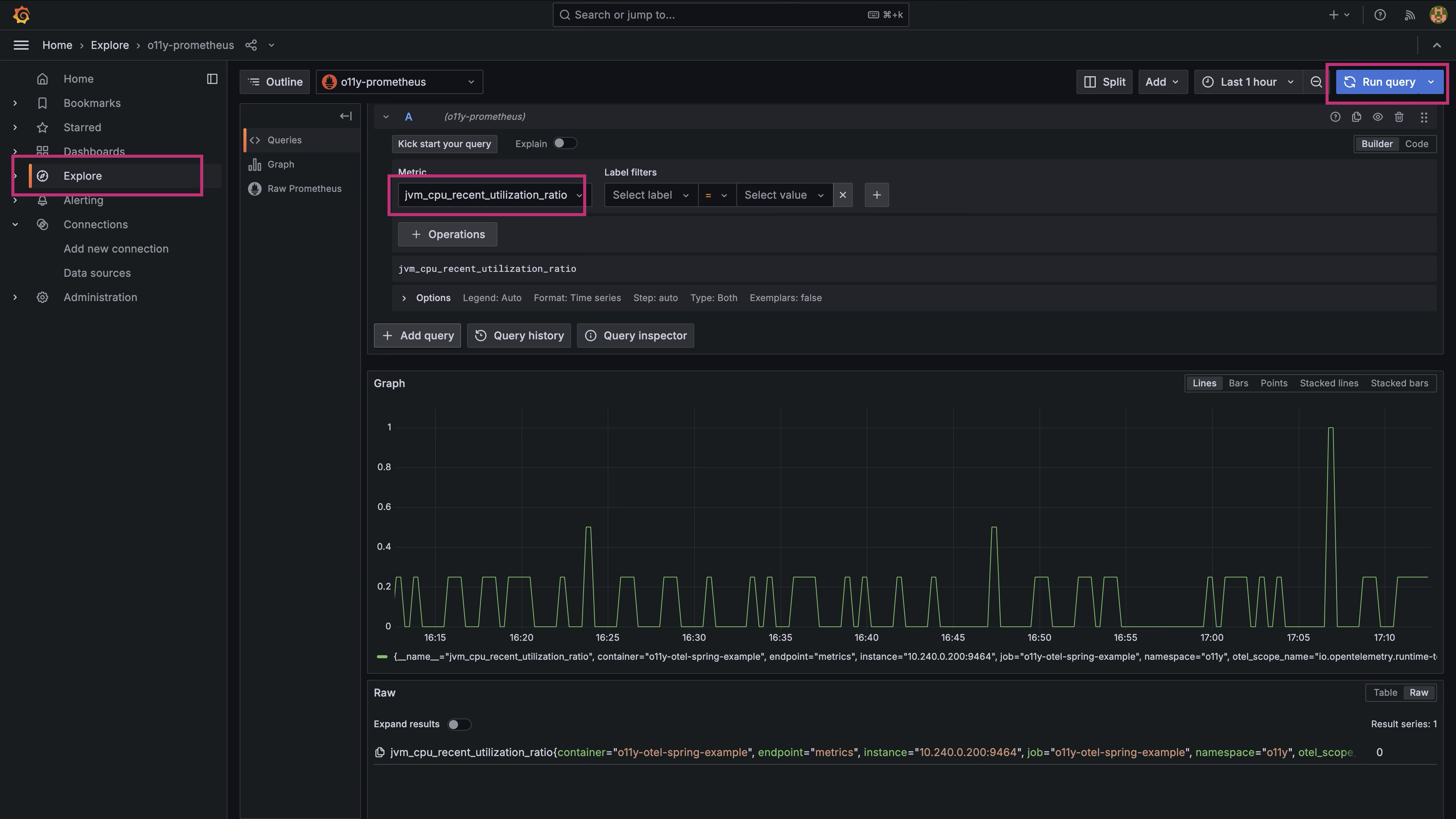Delete query A with trash icon
This screenshot has height=819, width=1456.
click(x=1399, y=117)
